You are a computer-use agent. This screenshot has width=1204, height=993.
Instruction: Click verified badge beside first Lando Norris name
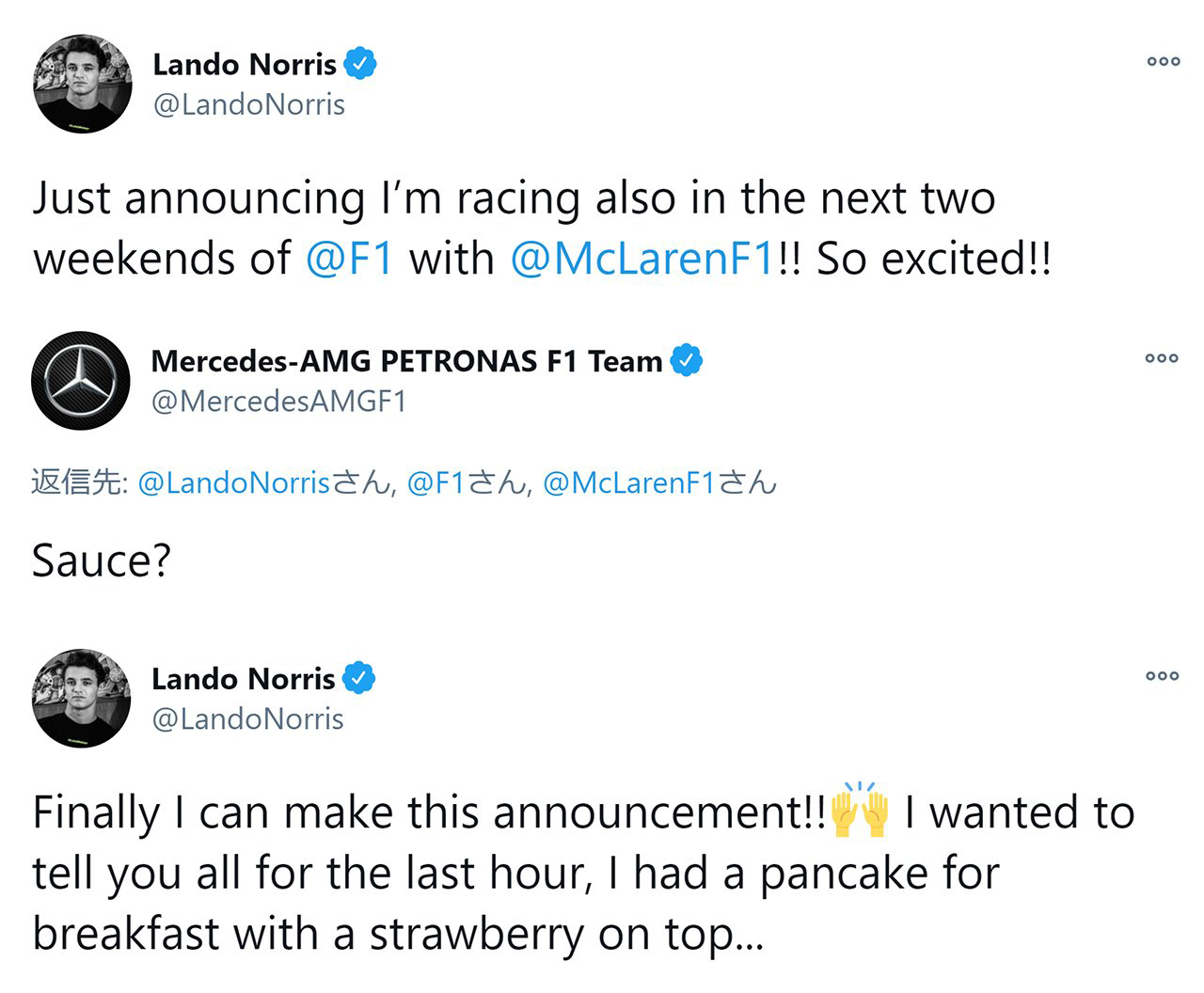pos(360,63)
